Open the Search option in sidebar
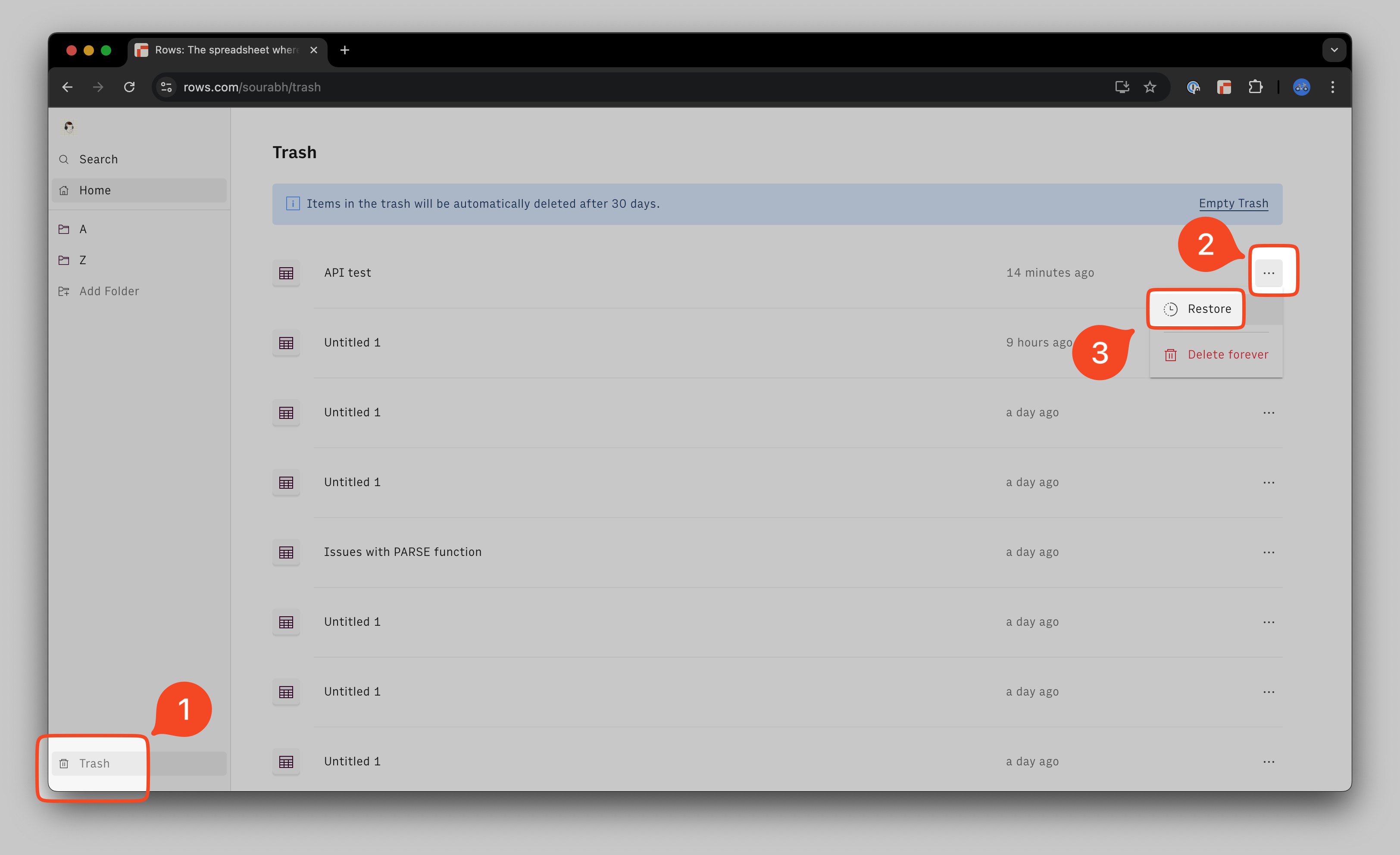Image resolution: width=1400 pixels, height=855 pixels. click(x=98, y=159)
